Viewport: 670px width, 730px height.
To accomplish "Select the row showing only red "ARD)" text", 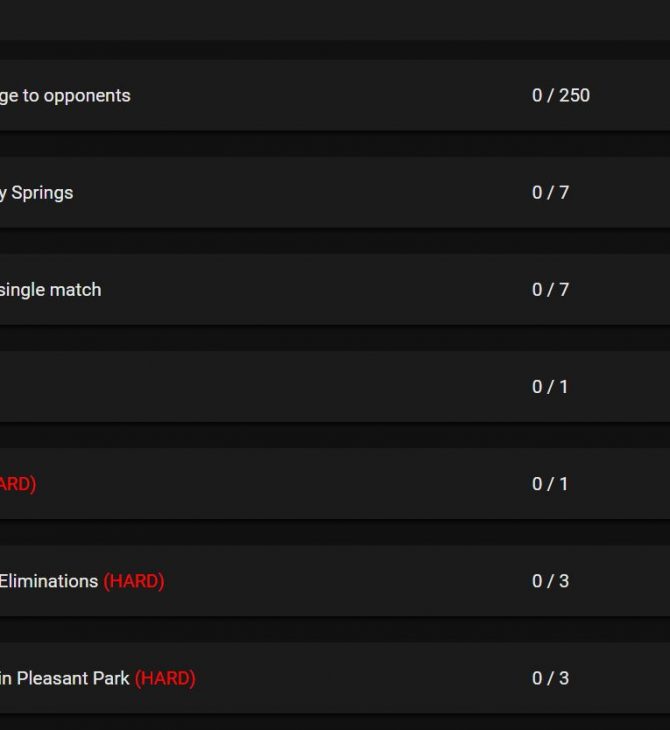I will point(335,484).
